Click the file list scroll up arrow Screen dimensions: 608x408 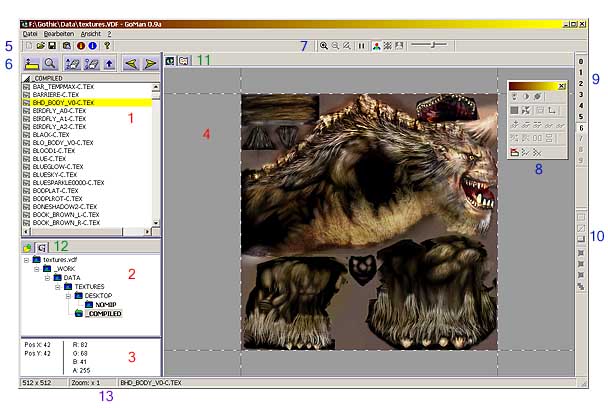click(156, 87)
